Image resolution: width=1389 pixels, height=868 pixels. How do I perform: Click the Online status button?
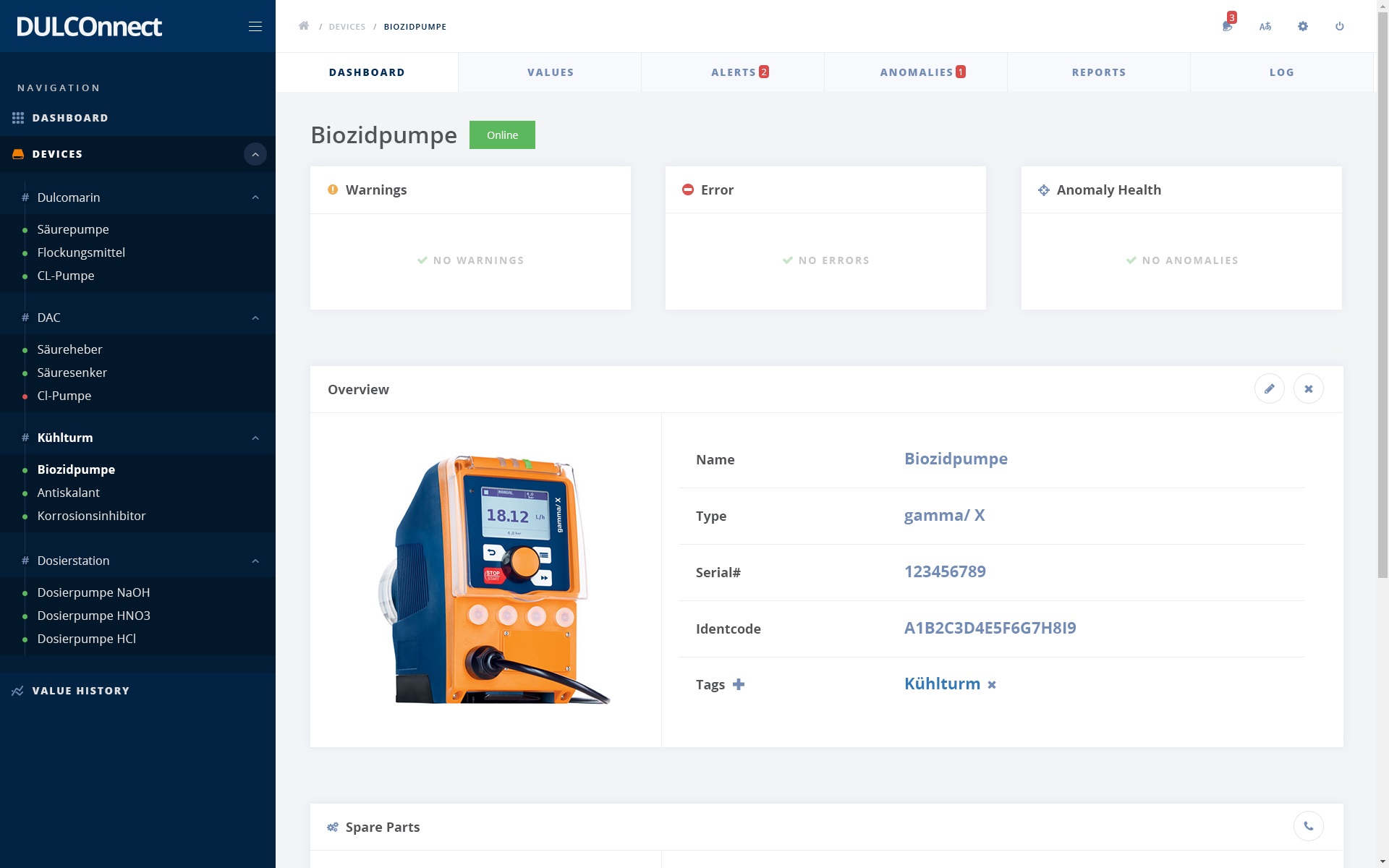click(502, 135)
